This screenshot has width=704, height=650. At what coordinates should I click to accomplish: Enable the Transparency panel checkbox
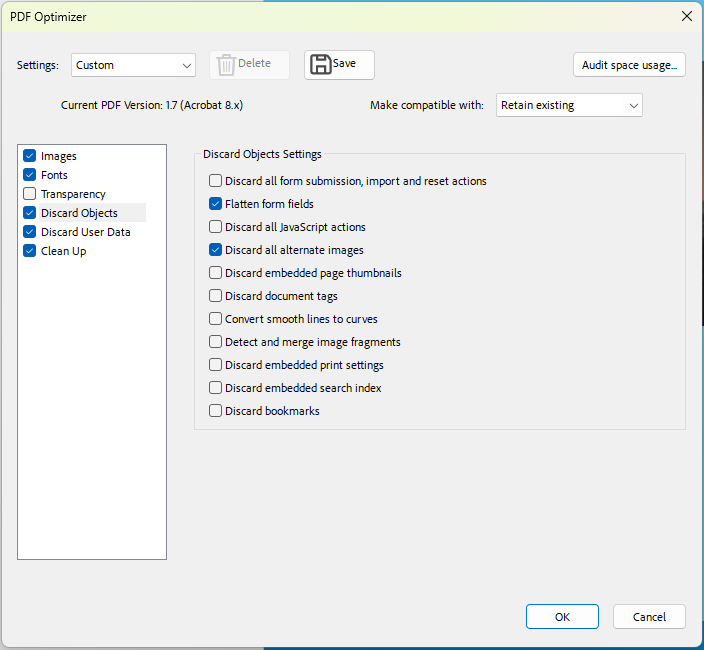point(30,194)
